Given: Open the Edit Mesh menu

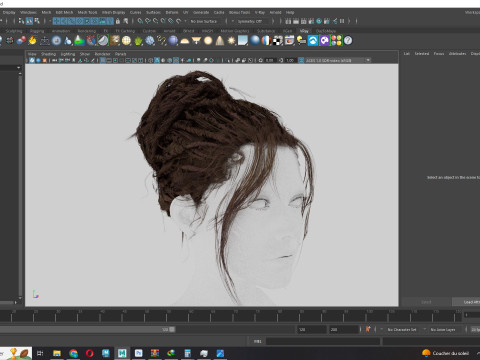Looking at the screenshot, I should coord(64,12).
